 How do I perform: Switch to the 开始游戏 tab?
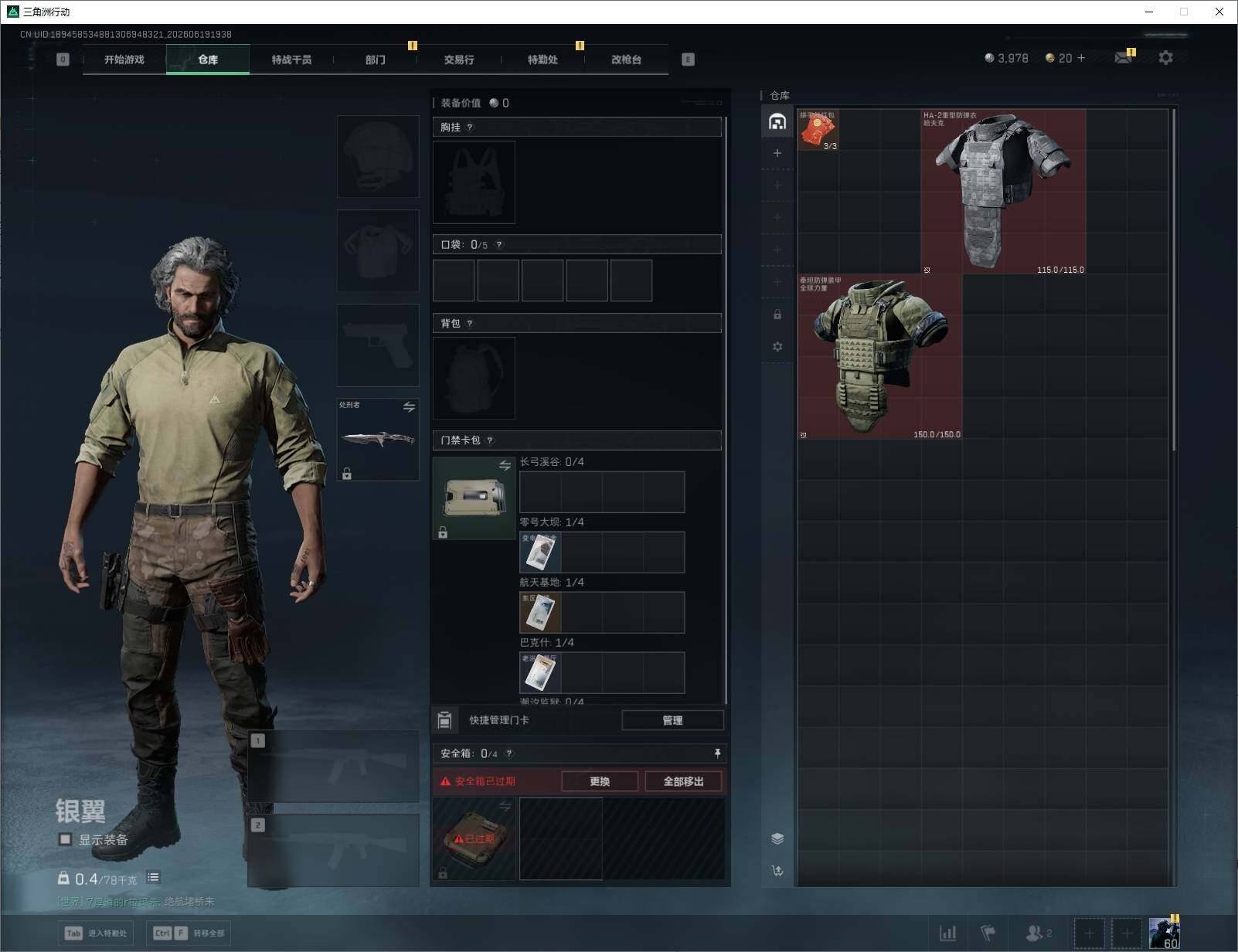124,59
